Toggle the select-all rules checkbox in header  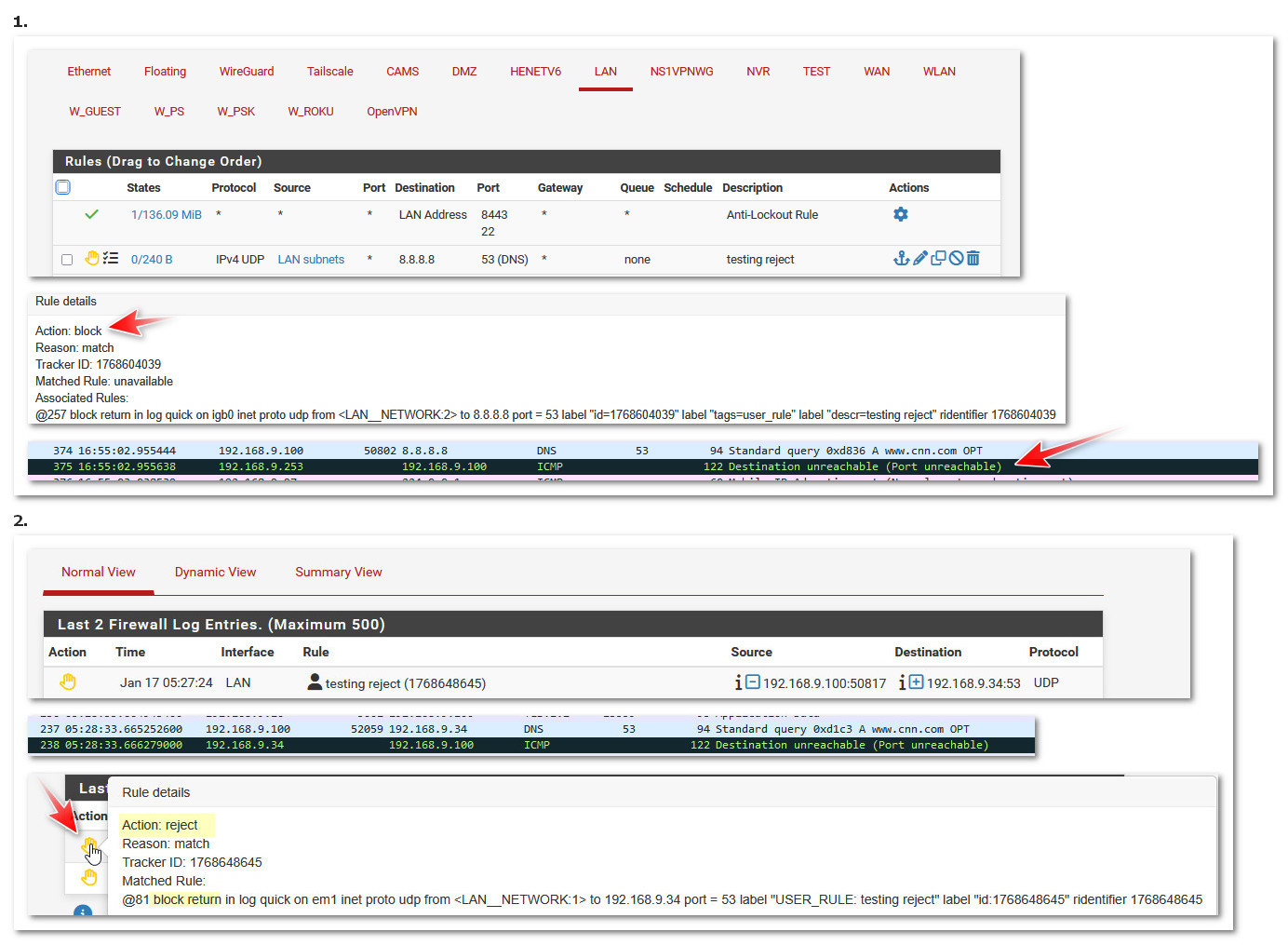click(63, 187)
